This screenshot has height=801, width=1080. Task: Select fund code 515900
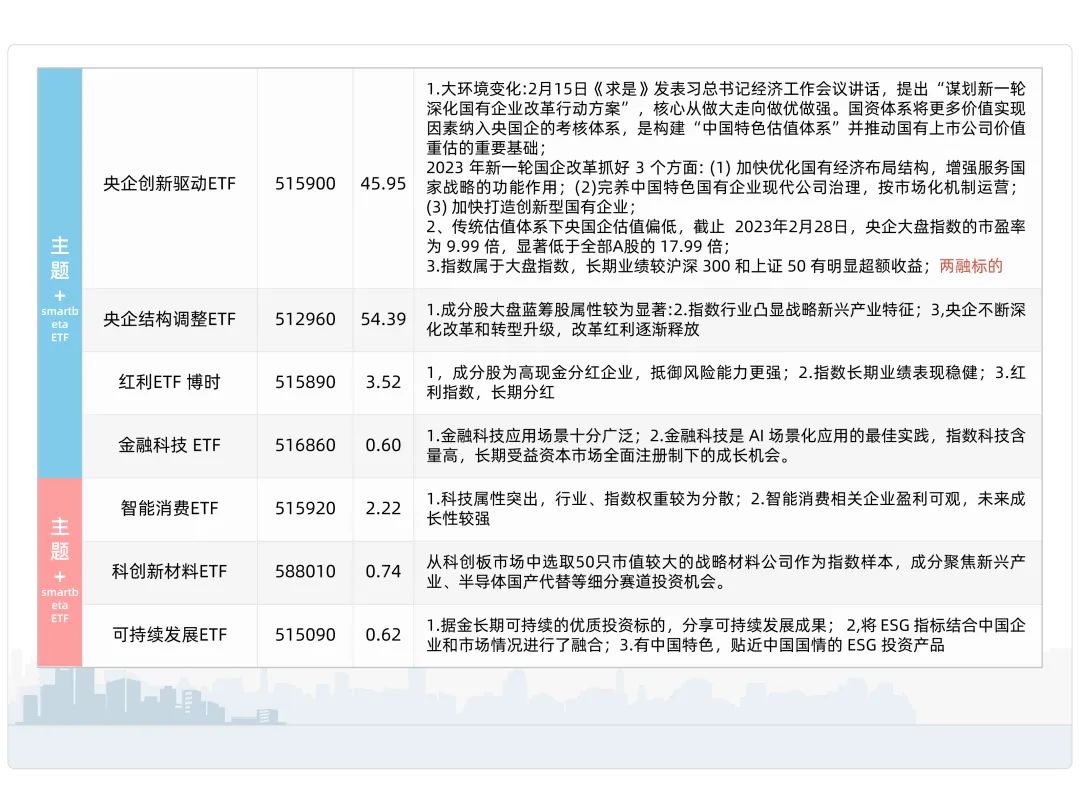305,183
